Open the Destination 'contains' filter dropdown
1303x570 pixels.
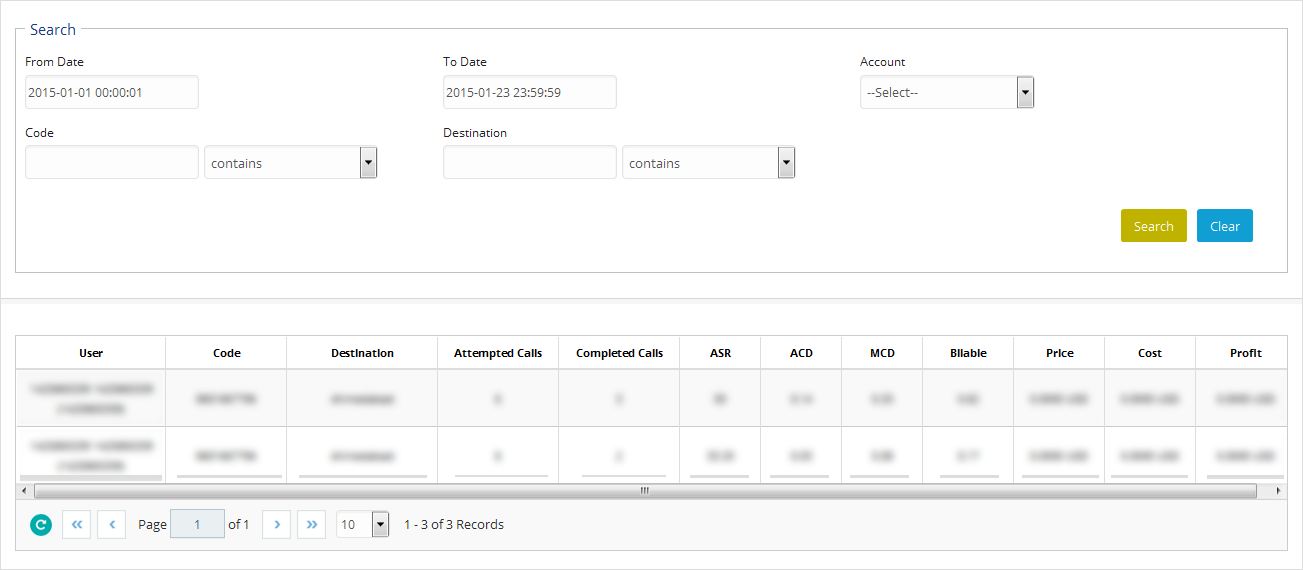click(709, 163)
